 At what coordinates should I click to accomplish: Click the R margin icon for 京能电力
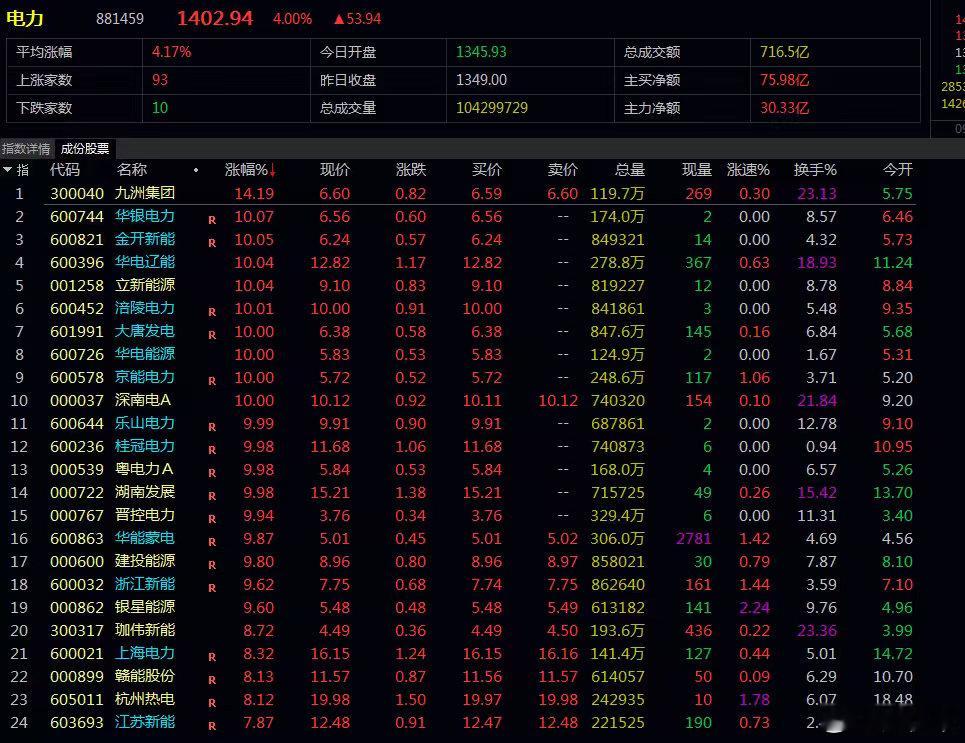tap(212, 380)
